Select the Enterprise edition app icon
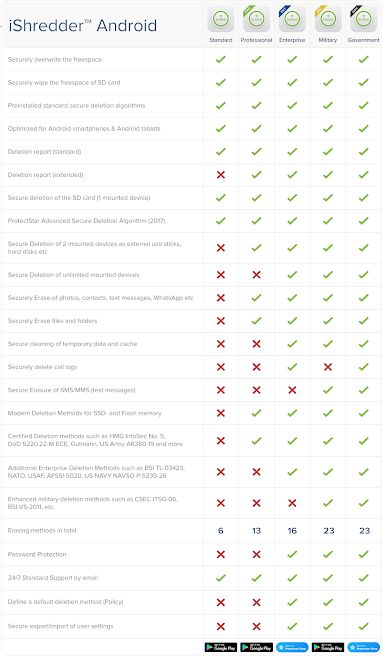The width and height of the screenshot is (383, 657). [x=292, y=20]
